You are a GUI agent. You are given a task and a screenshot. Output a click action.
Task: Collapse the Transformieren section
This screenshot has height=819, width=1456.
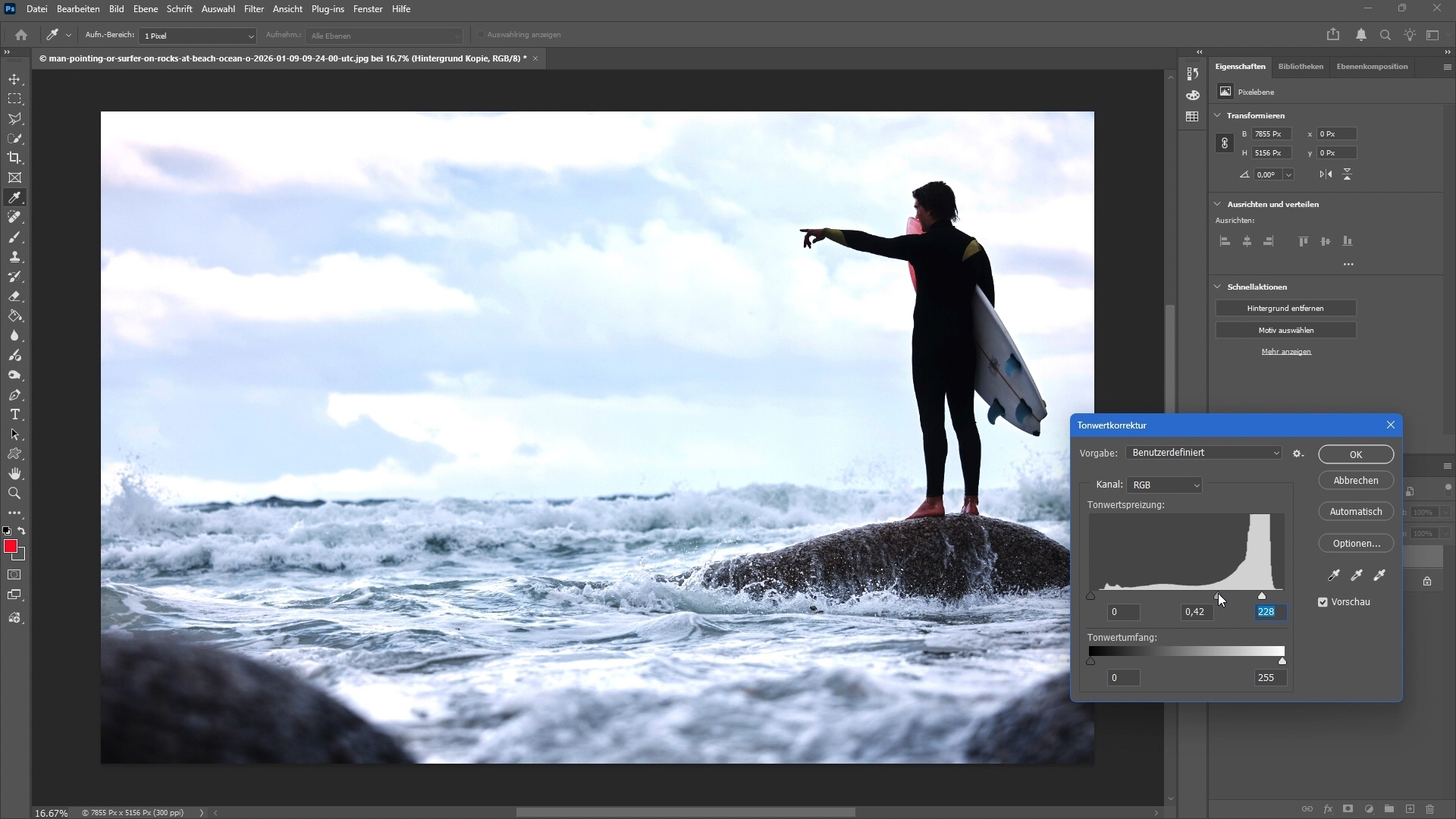point(1218,115)
